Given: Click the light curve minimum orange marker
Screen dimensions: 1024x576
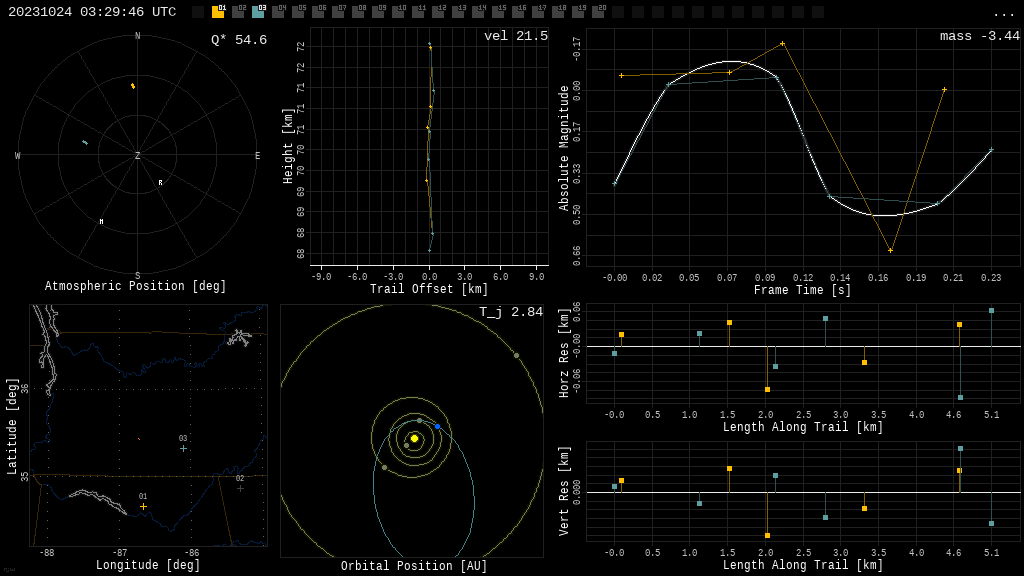Looking at the screenshot, I should [890, 250].
